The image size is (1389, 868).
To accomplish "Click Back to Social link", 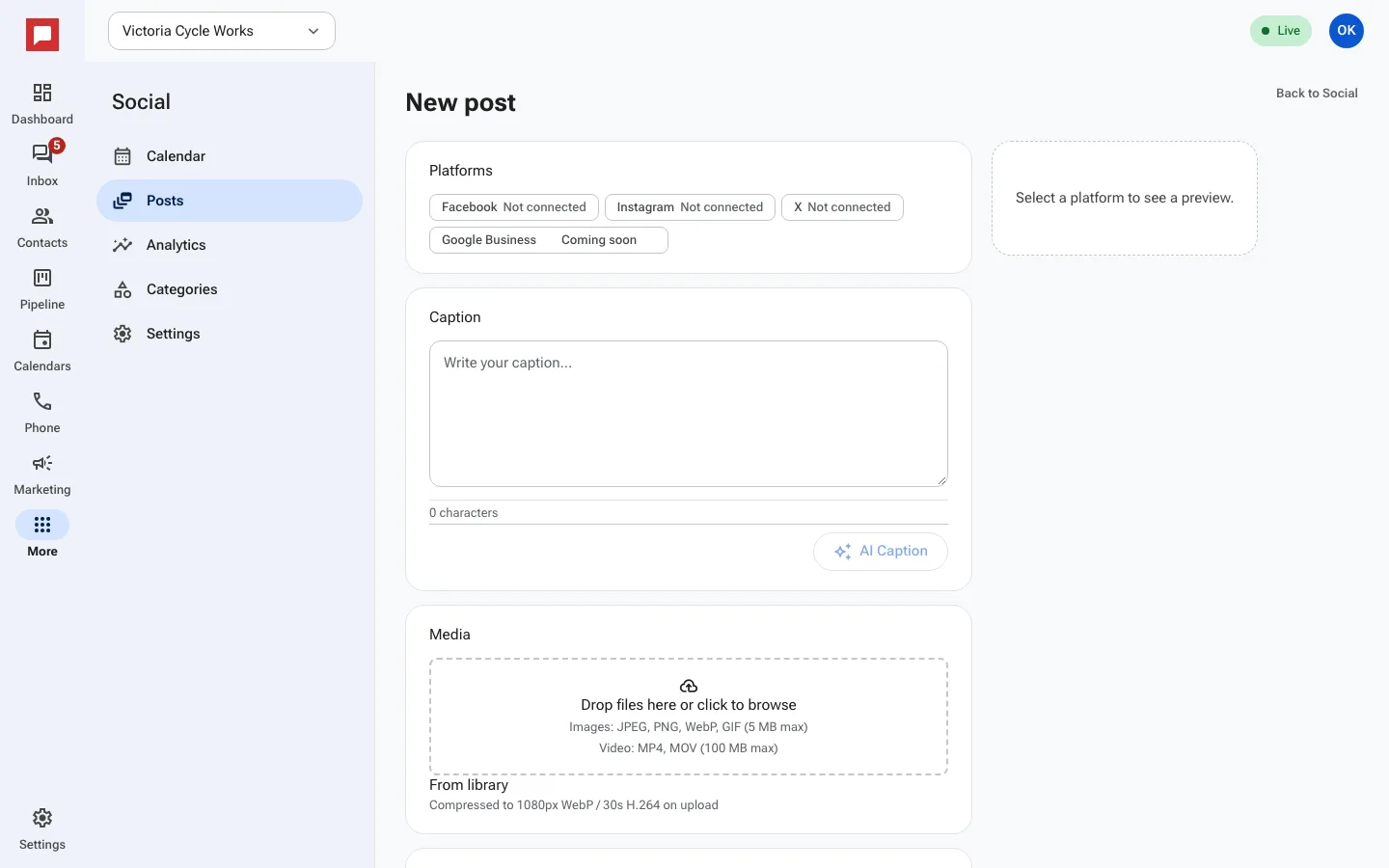I will (1317, 94).
